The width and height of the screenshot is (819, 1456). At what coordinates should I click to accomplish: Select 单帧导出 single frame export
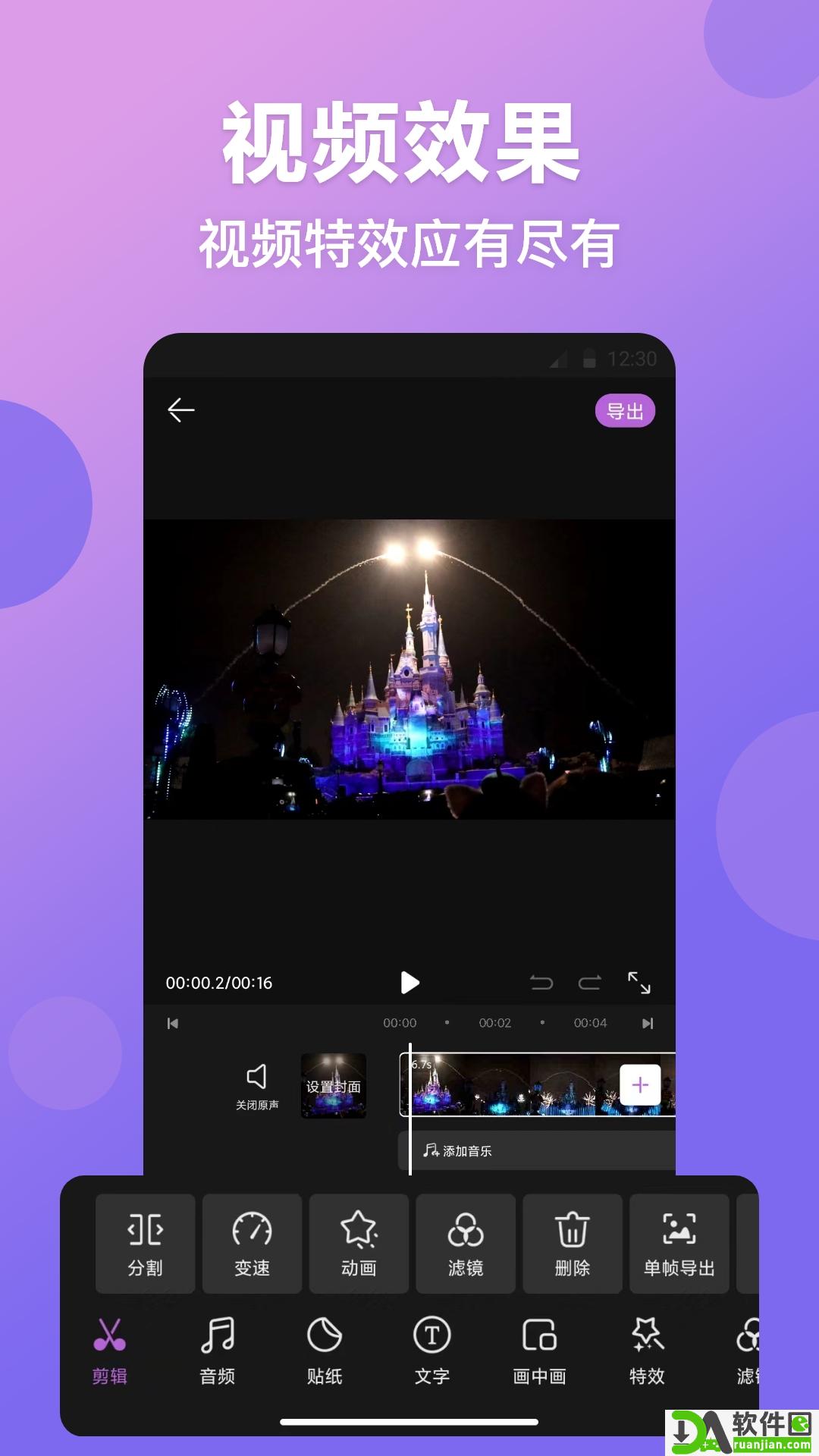(x=679, y=1244)
